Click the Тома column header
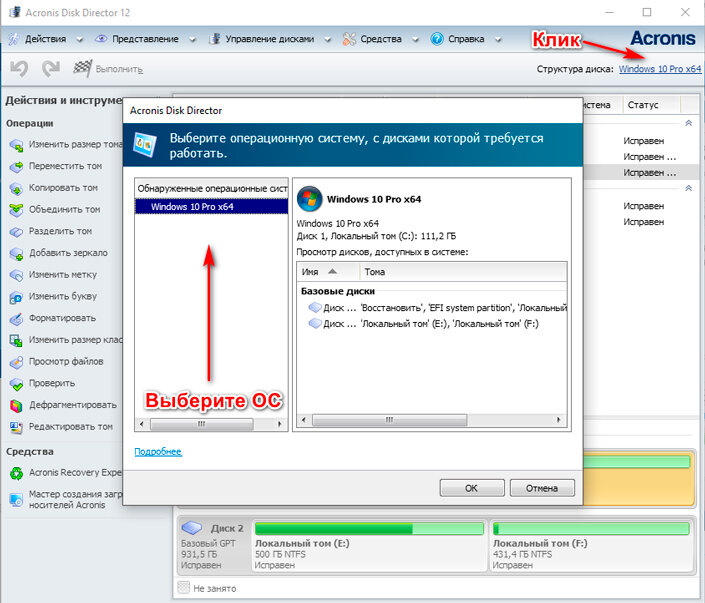The width and height of the screenshot is (705, 603). pos(463,272)
